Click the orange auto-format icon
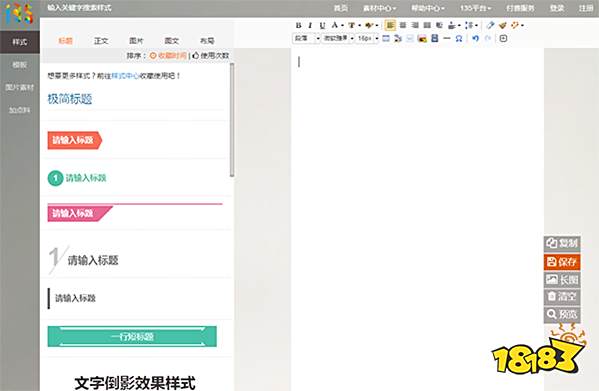This screenshot has height=391, width=599. 516,25
